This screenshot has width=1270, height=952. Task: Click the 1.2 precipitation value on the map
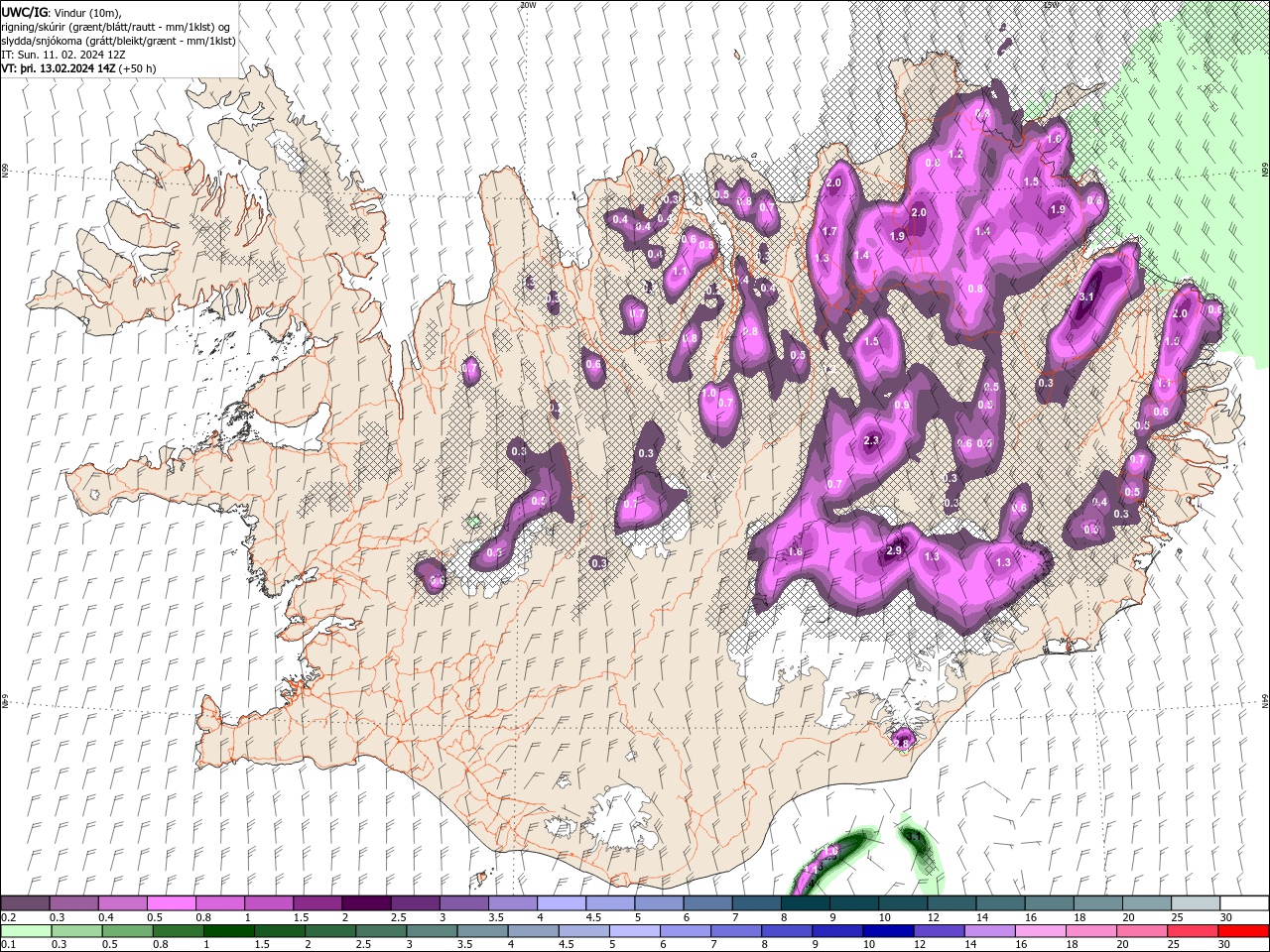tap(956, 155)
